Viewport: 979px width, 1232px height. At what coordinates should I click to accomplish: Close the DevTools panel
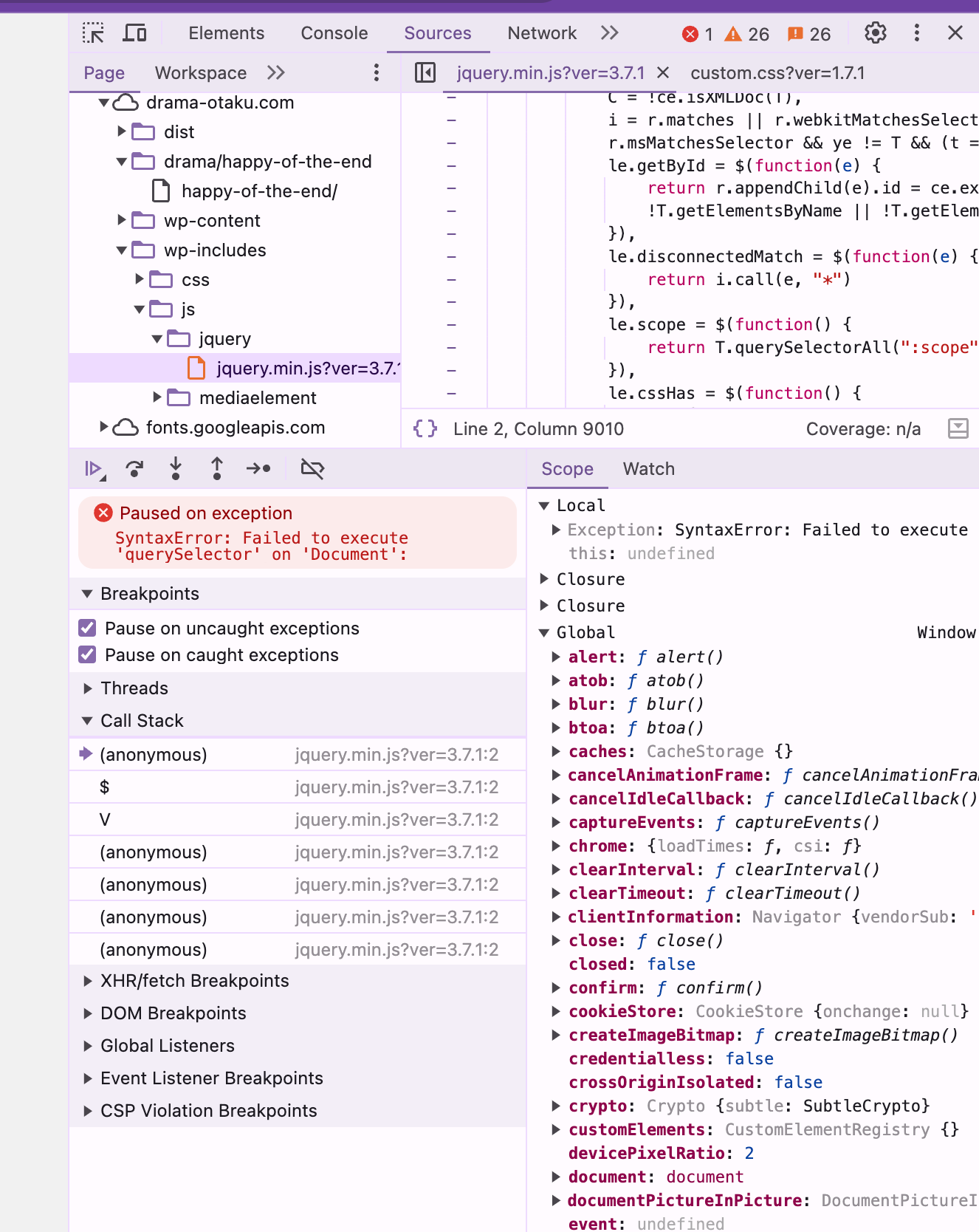click(x=955, y=33)
